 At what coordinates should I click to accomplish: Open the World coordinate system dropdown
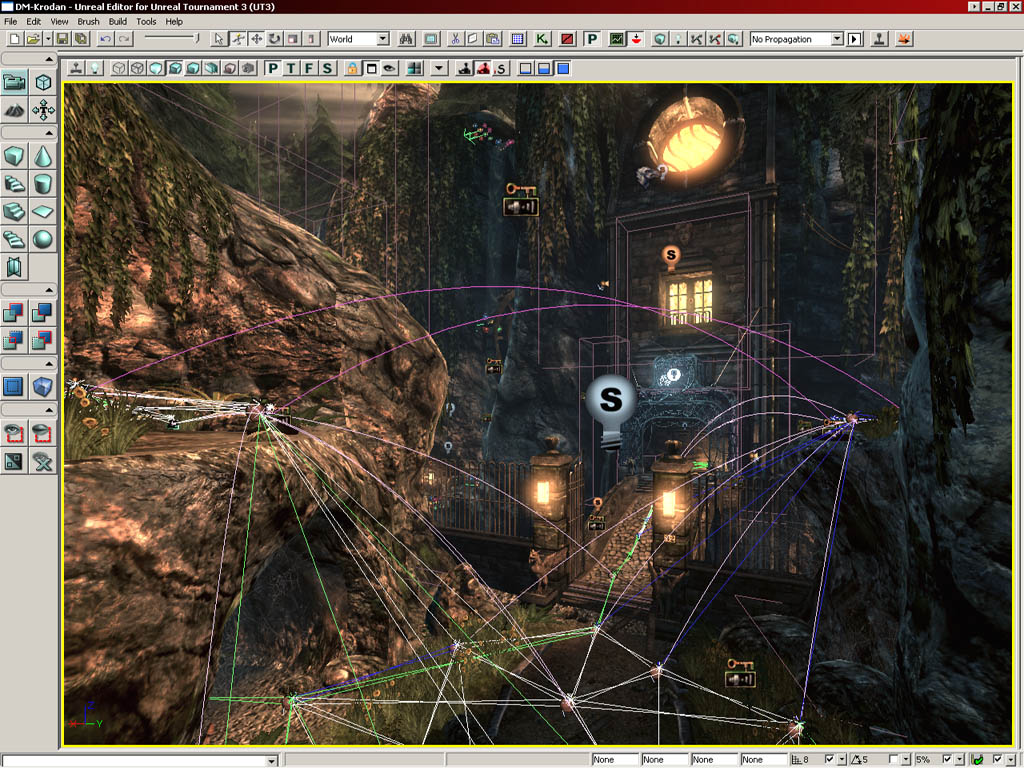(x=382, y=39)
